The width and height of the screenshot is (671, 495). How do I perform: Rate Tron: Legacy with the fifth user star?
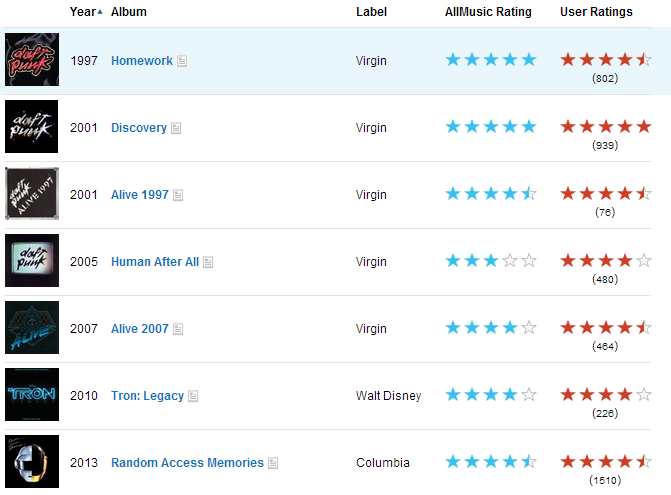(644, 394)
